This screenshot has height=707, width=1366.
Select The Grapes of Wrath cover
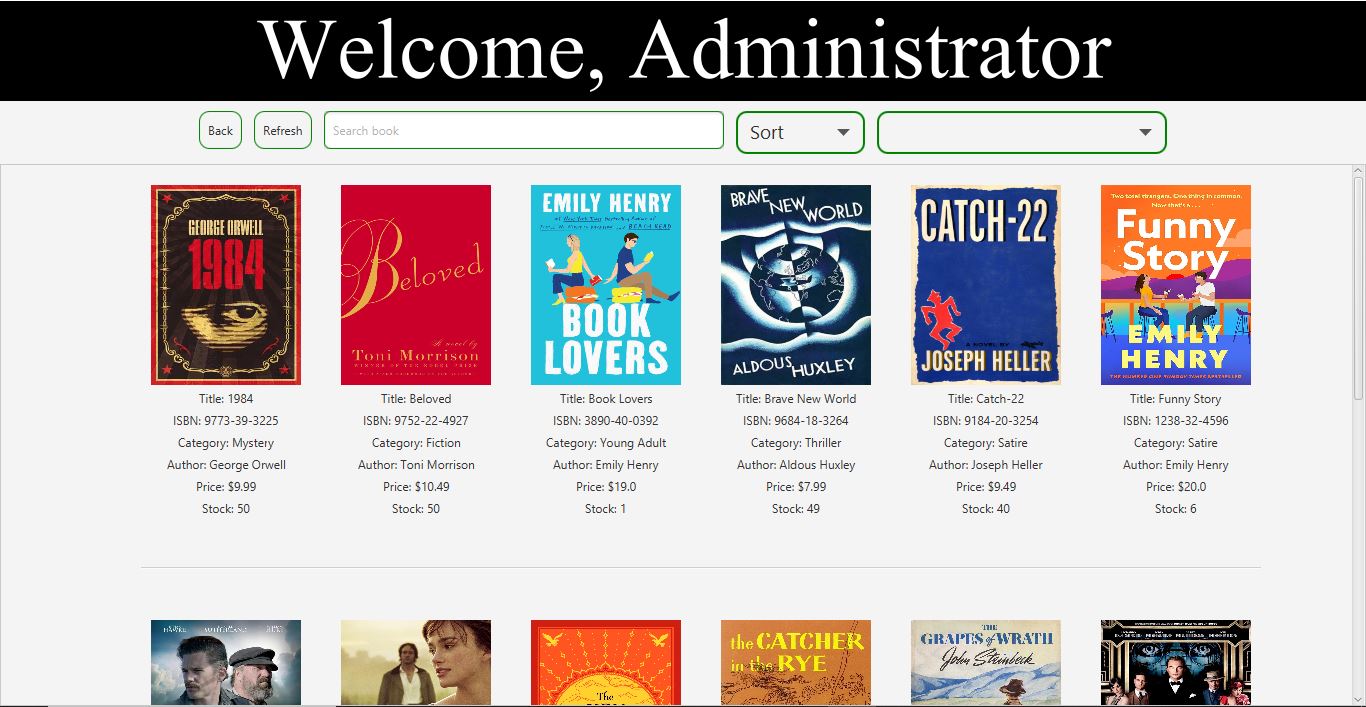(x=986, y=662)
